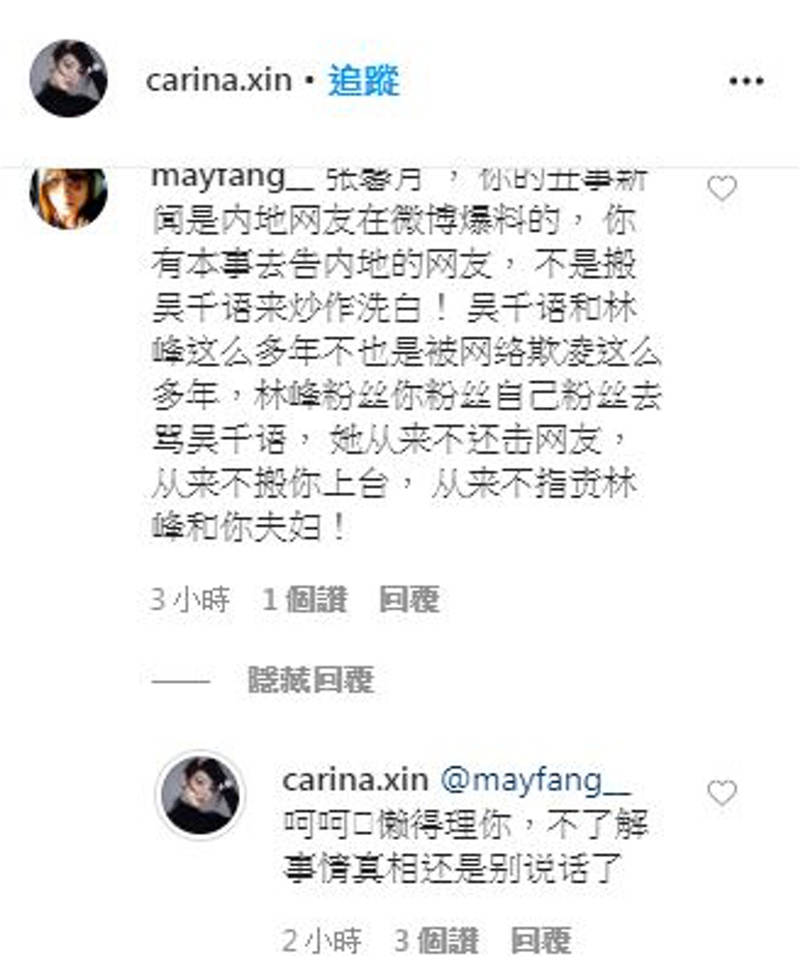The width and height of the screenshot is (800, 973).
Task: View likes on reply via 3 個讚
Action: click(x=436, y=941)
